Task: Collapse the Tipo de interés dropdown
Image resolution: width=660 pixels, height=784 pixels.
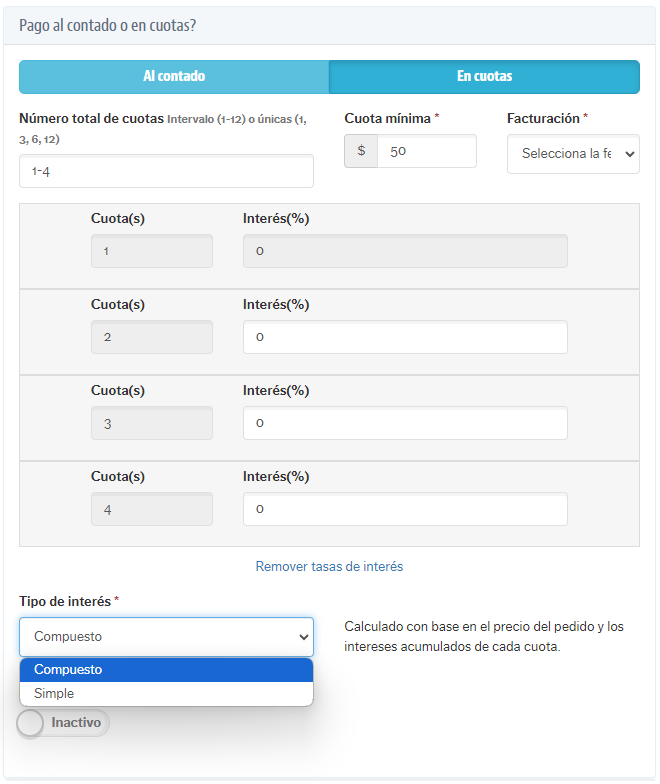Action: pos(166,636)
